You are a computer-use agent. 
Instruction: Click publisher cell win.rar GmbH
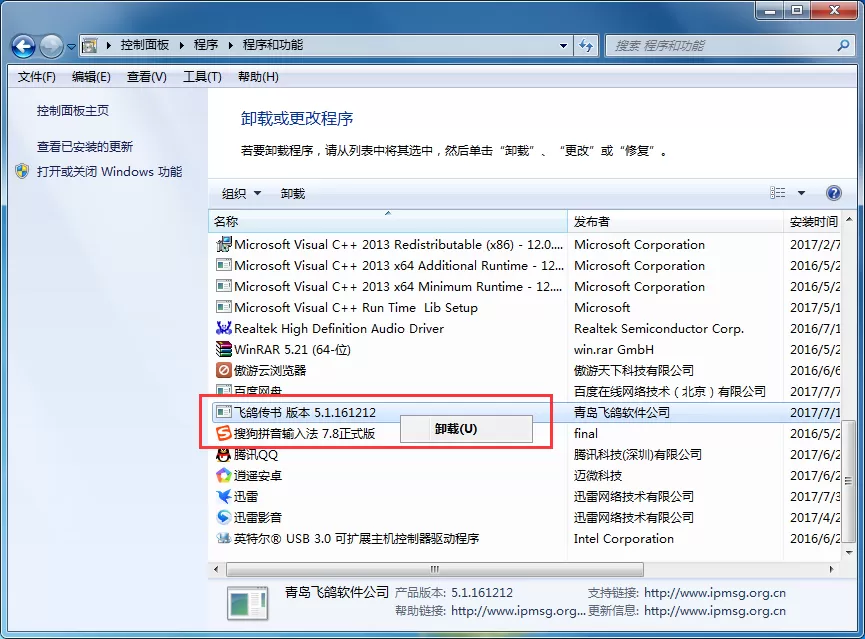613,349
